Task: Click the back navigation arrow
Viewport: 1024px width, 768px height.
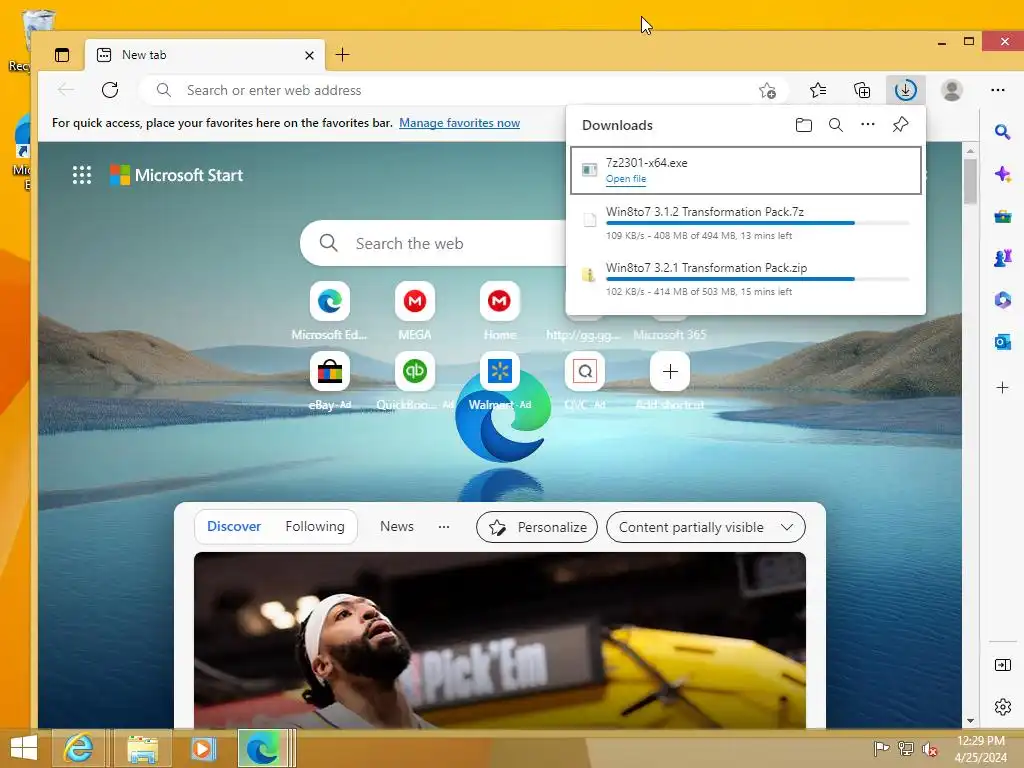Action: tap(66, 89)
